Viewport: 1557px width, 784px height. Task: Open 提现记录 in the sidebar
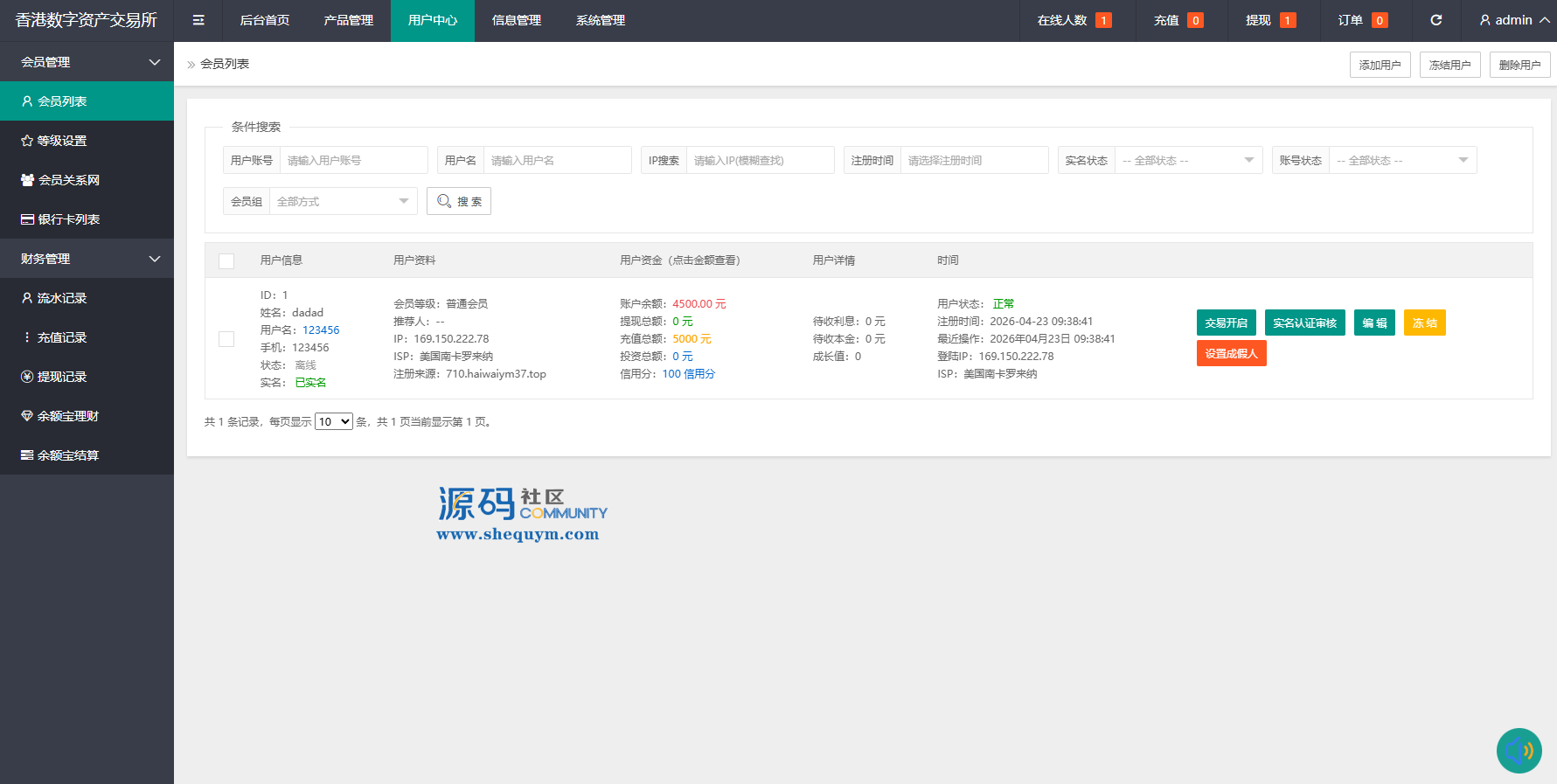click(x=61, y=377)
